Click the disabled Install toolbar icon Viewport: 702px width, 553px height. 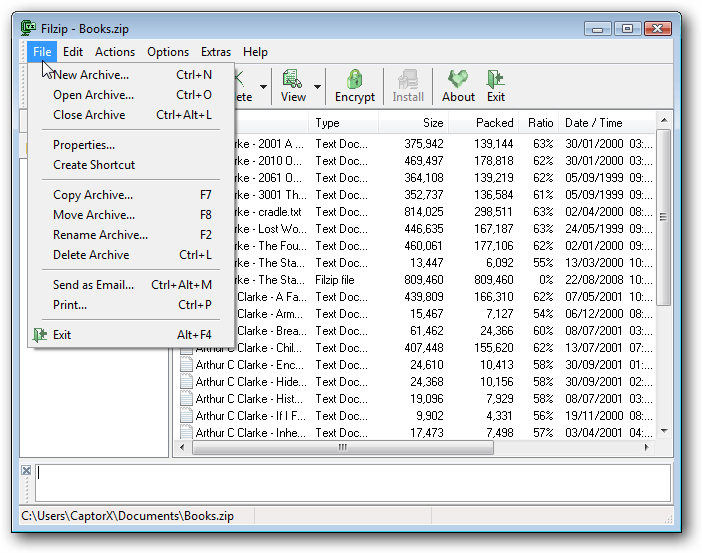point(408,79)
